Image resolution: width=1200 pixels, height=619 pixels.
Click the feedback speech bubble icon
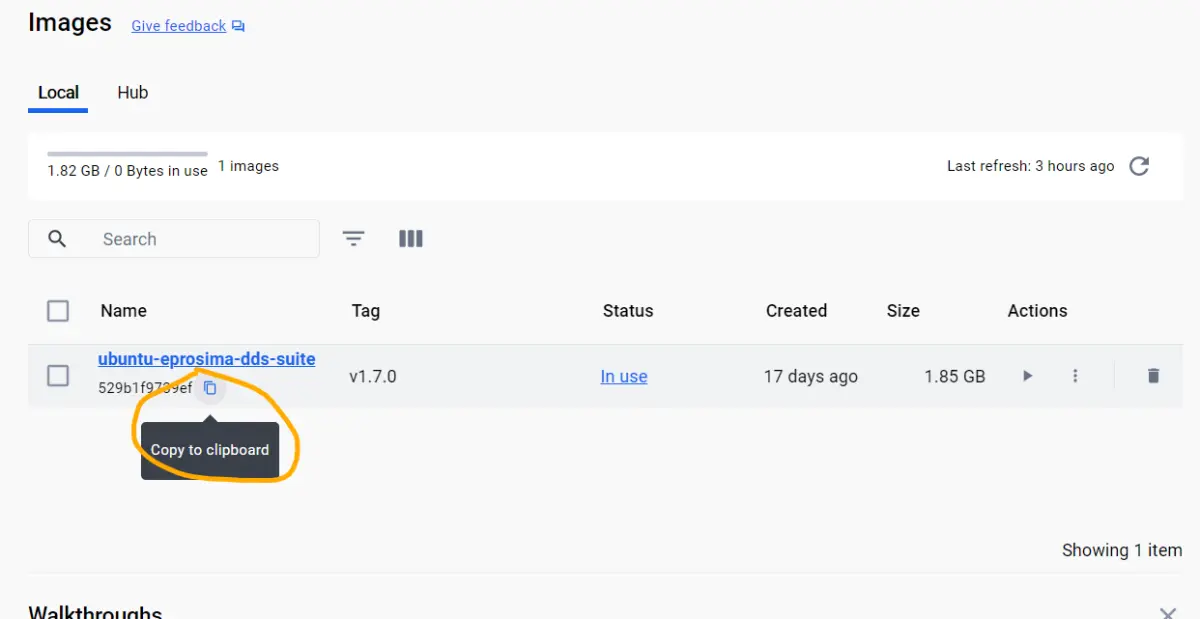pyautogui.click(x=238, y=26)
